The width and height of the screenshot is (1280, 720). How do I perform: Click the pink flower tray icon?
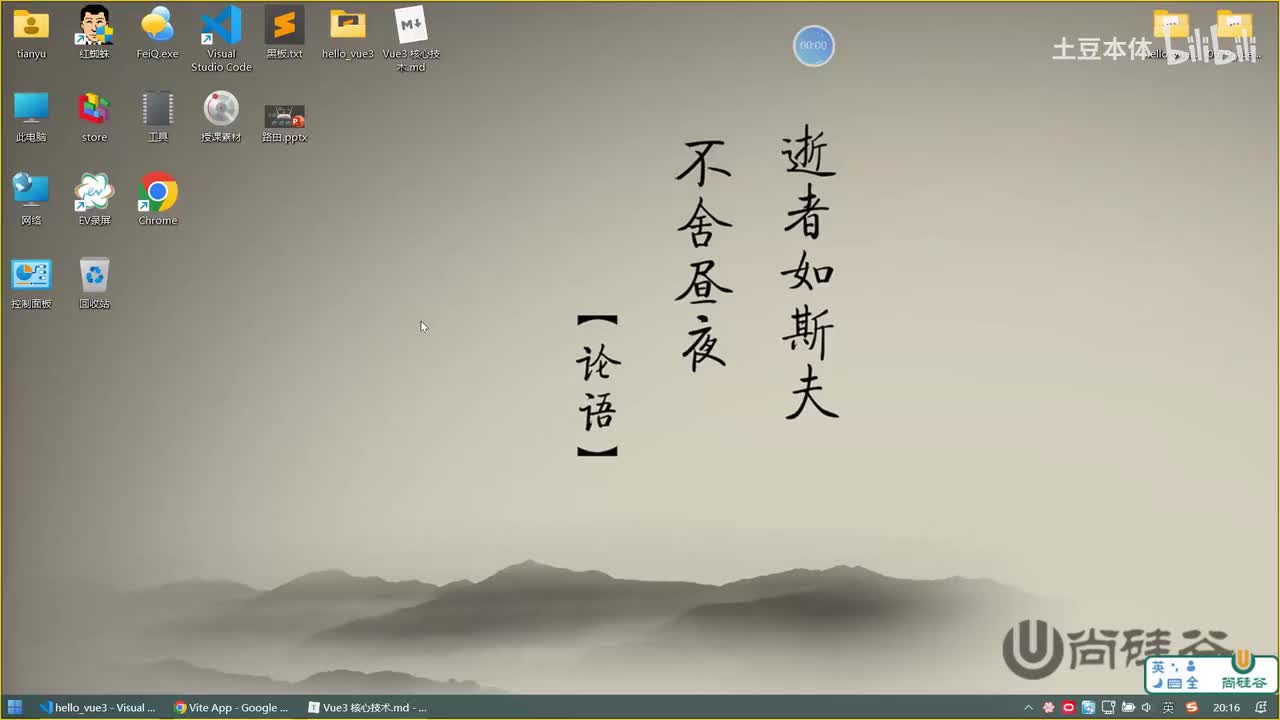(1048, 708)
